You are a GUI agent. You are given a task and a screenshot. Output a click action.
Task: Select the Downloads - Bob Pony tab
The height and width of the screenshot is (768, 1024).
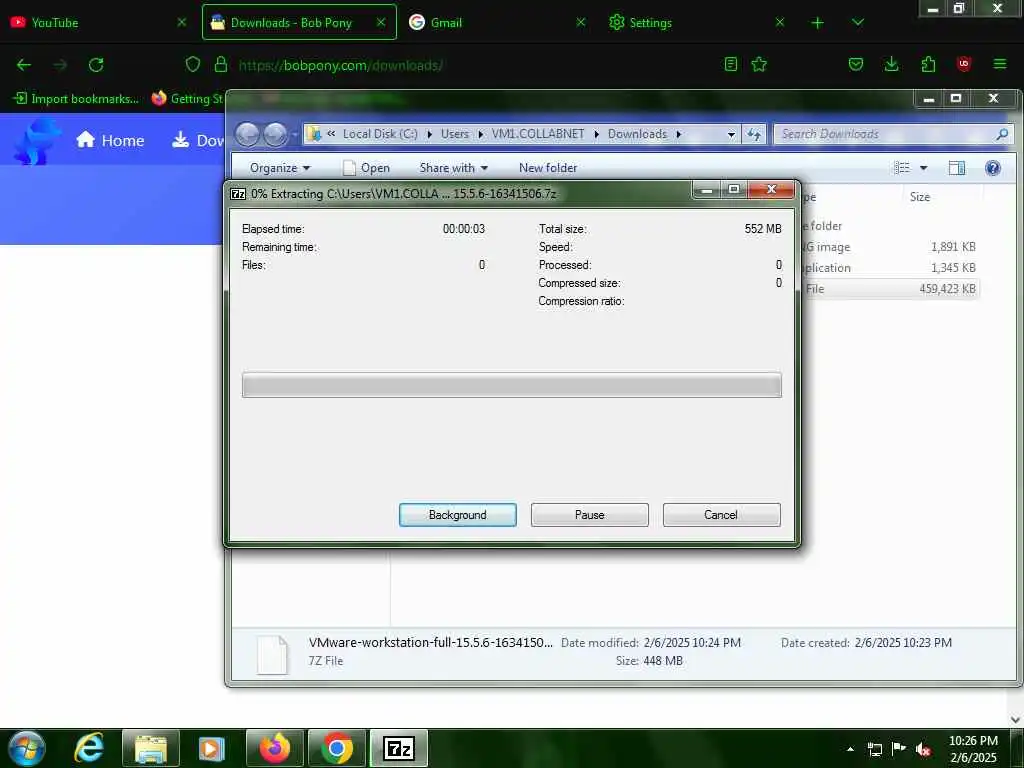click(x=291, y=23)
